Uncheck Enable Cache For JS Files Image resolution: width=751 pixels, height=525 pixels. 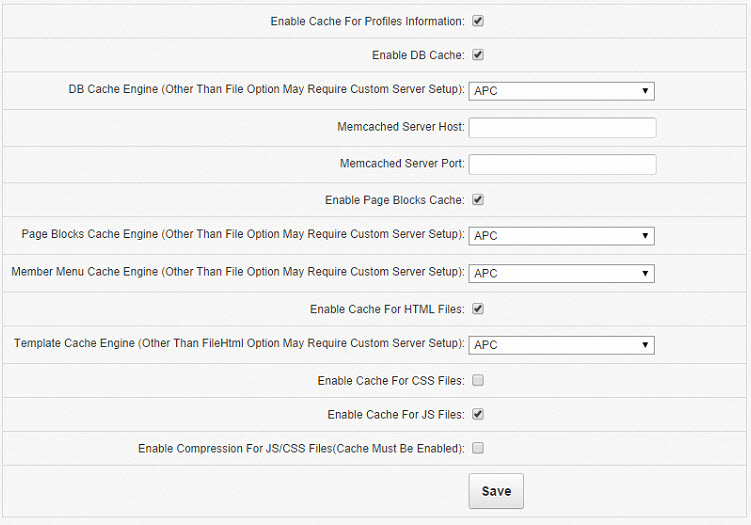click(478, 414)
